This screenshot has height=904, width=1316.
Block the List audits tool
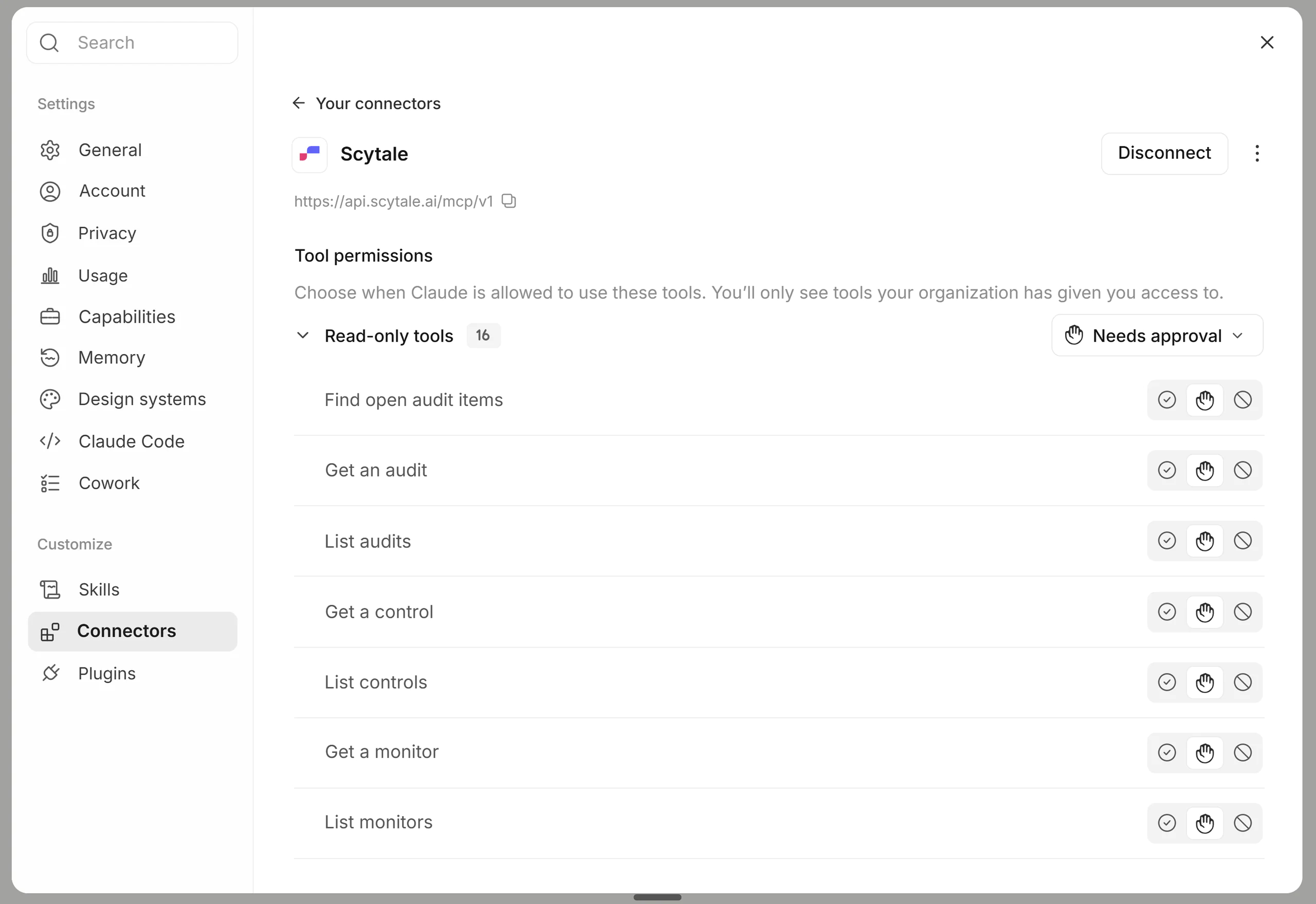click(1243, 541)
